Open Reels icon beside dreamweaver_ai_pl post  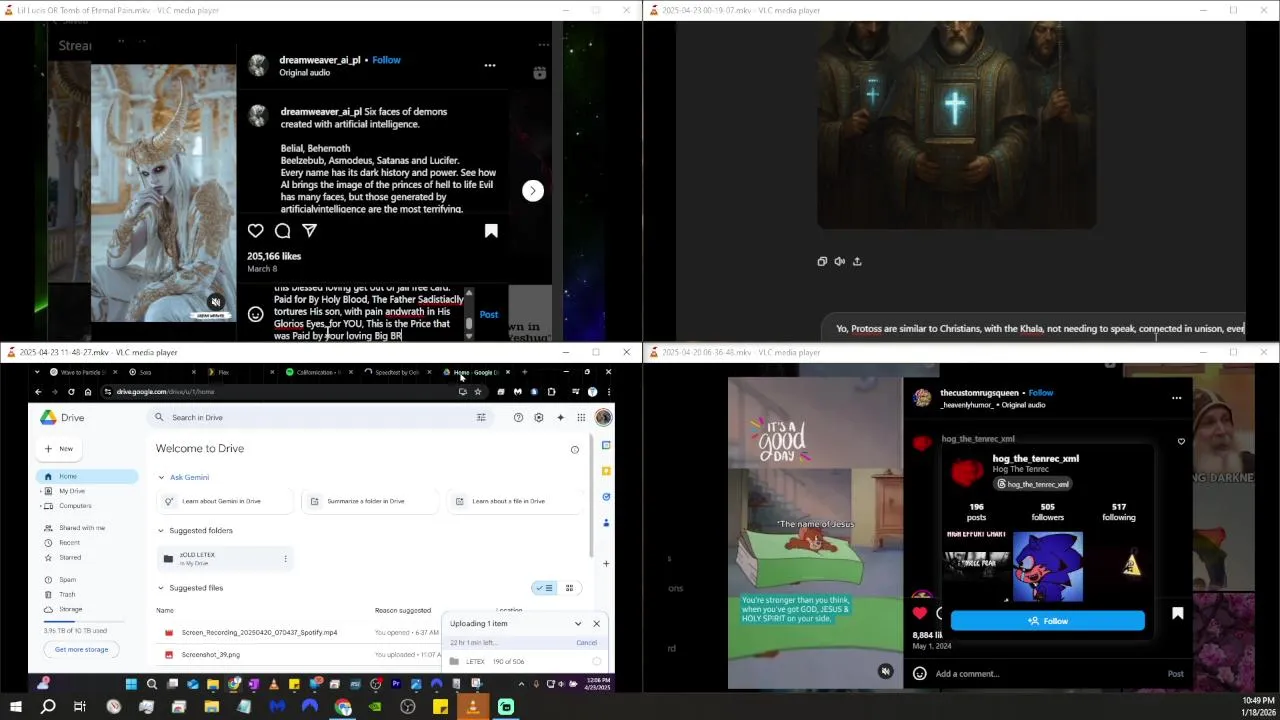(x=540, y=73)
